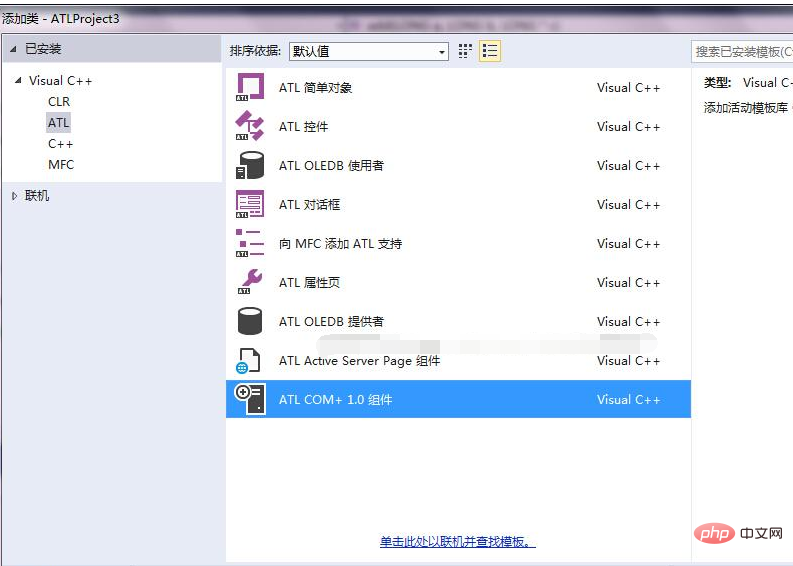Screen dimensions: 793x566
Task: Click the ATL COM+ 1.0 组件 icon
Action: coord(250,399)
